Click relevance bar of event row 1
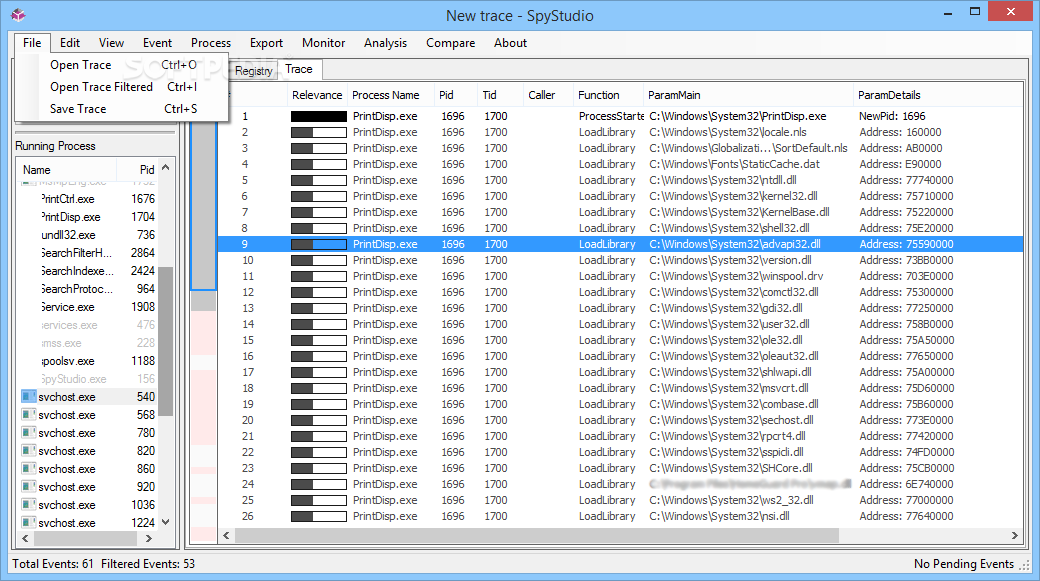This screenshot has width=1040, height=581. (x=318, y=116)
